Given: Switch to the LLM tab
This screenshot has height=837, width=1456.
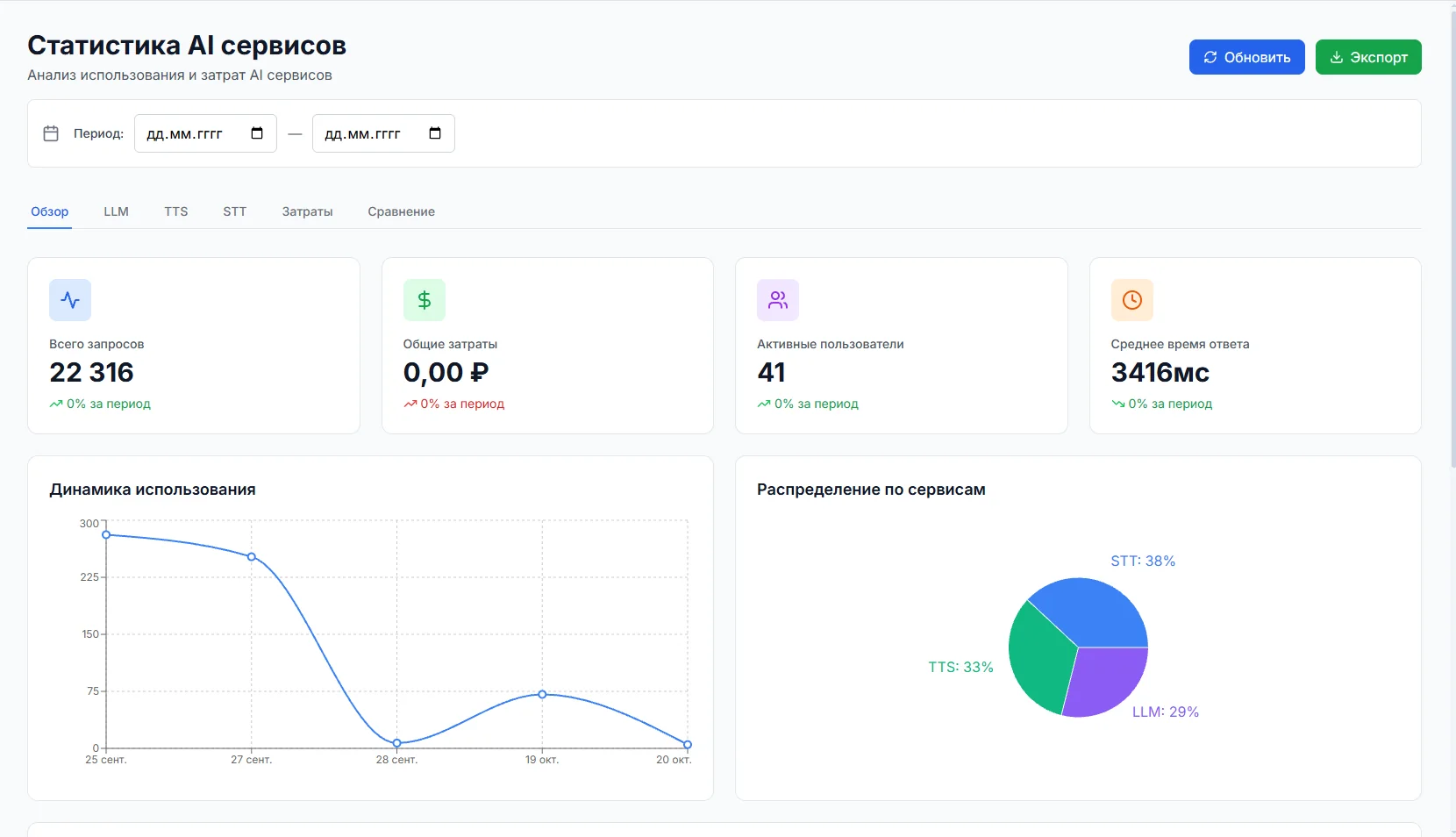Looking at the screenshot, I should (x=116, y=211).
